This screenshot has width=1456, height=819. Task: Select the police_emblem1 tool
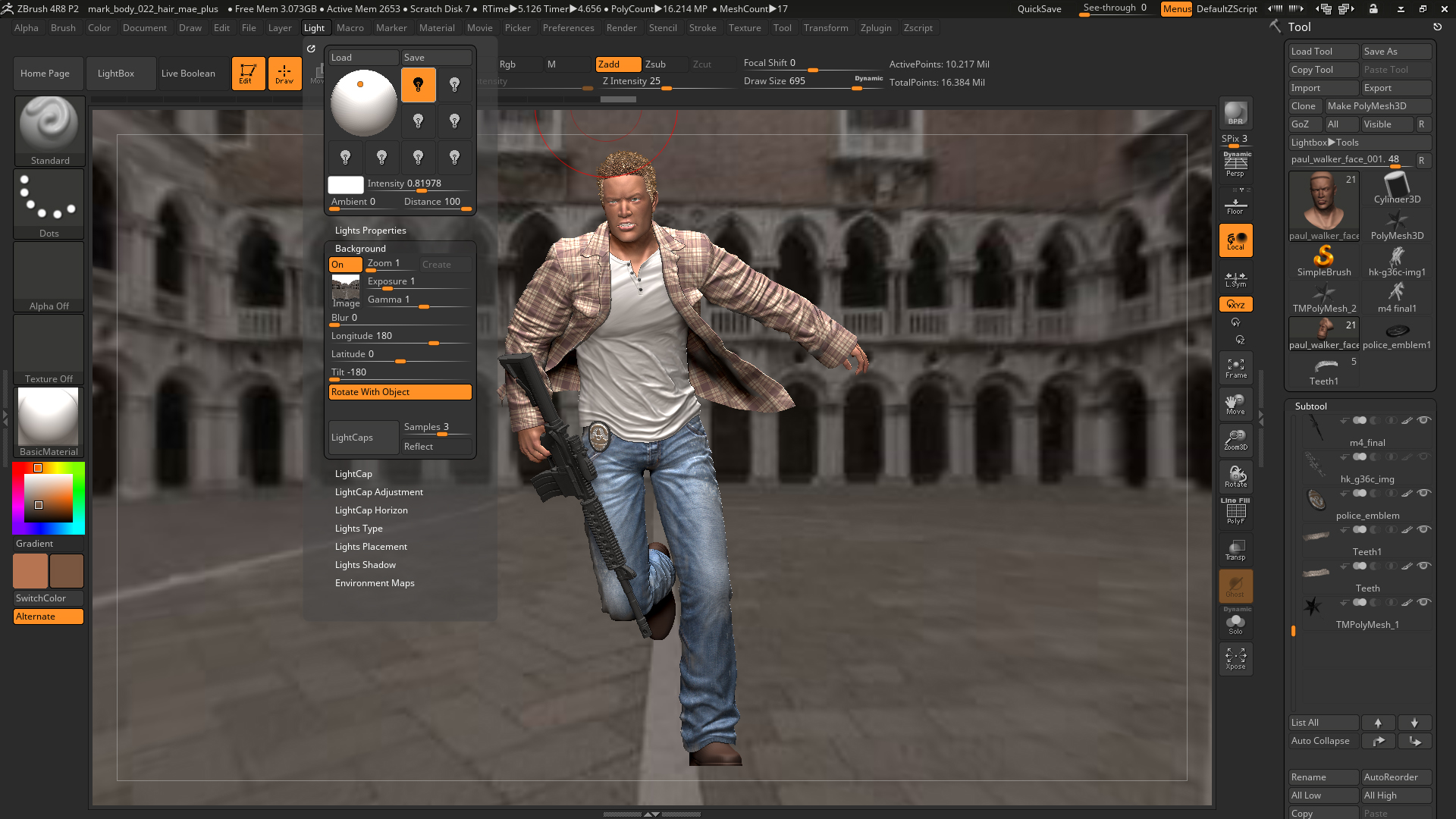pos(1397,334)
